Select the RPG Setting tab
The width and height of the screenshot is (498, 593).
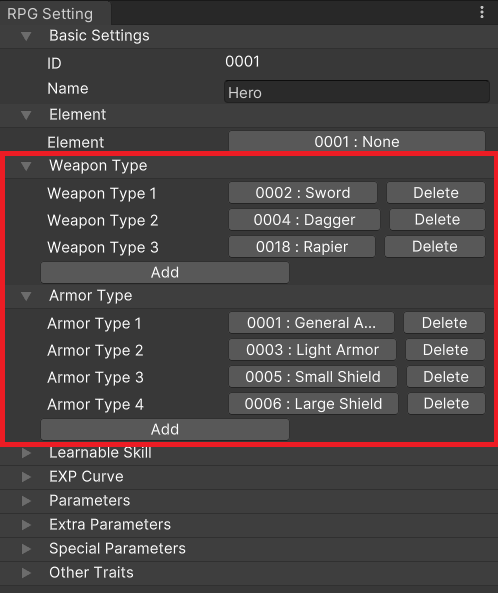coord(50,14)
